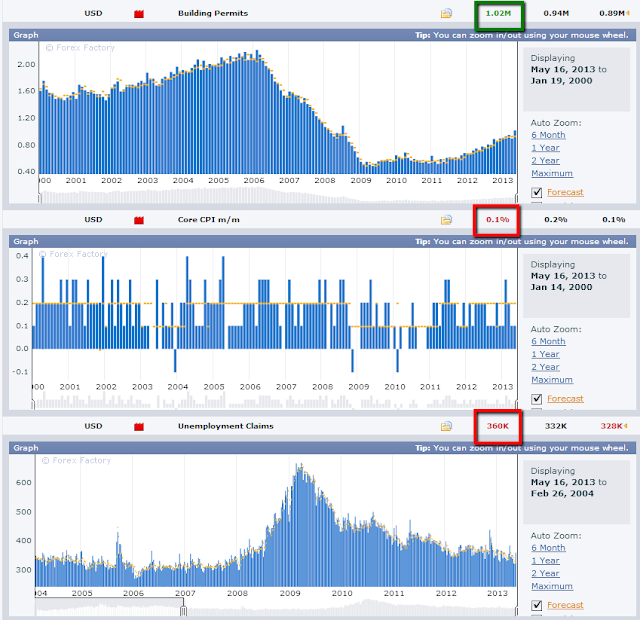
Task: Click USD currency label for Building Permits
Action: pos(93,13)
